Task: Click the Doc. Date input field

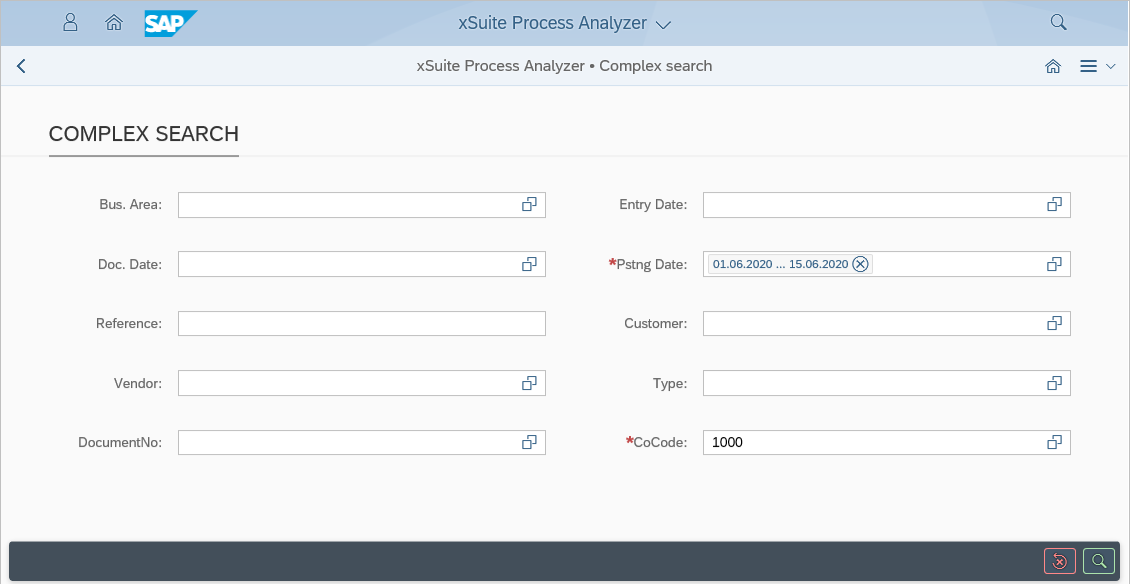Action: tap(346, 264)
